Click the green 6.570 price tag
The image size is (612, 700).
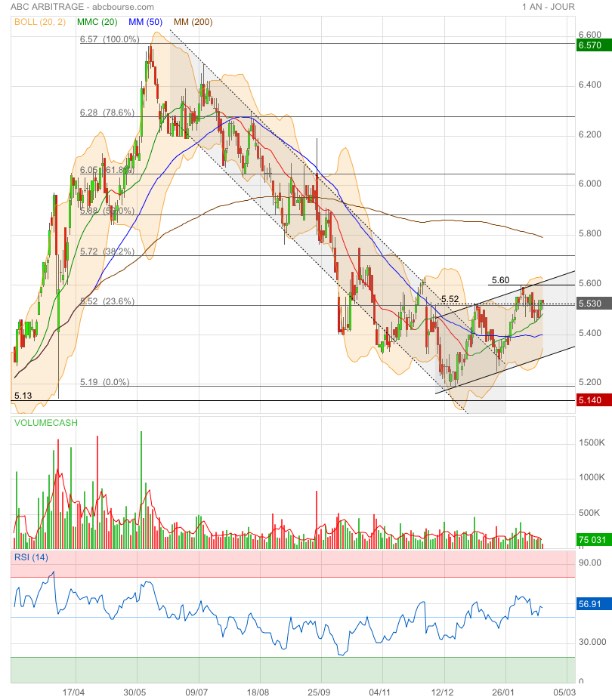tap(594, 45)
